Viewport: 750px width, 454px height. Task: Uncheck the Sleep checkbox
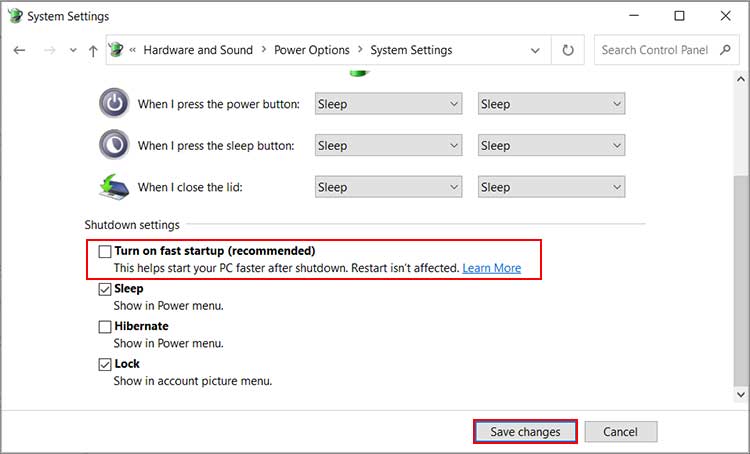[x=105, y=289]
